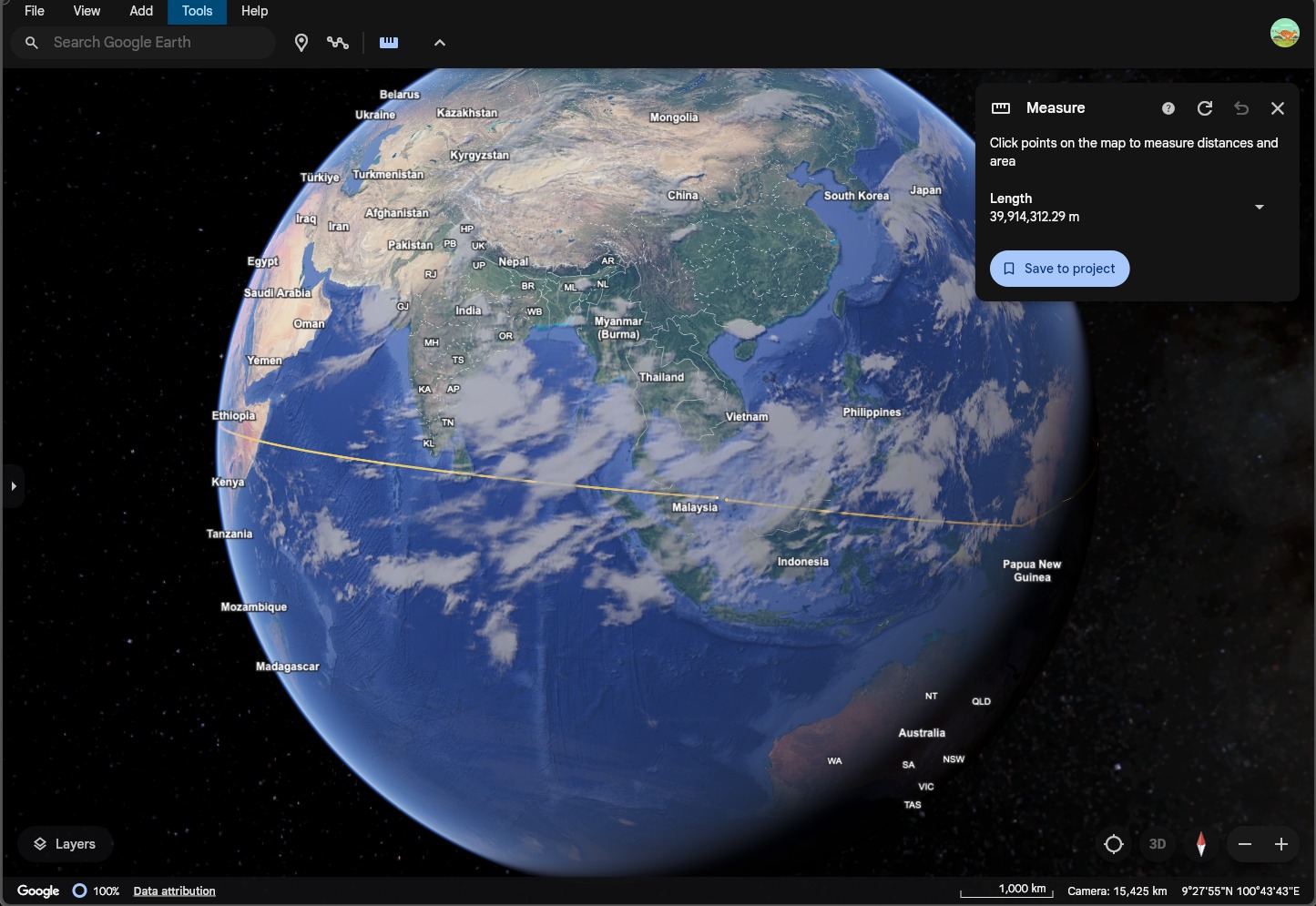Focus the Search Google Earth field
1316x906 pixels.
(x=143, y=43)
